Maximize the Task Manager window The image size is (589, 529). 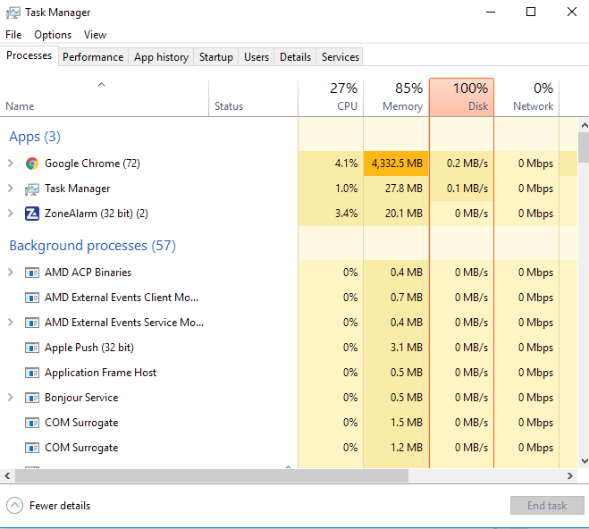click(531, 12)
